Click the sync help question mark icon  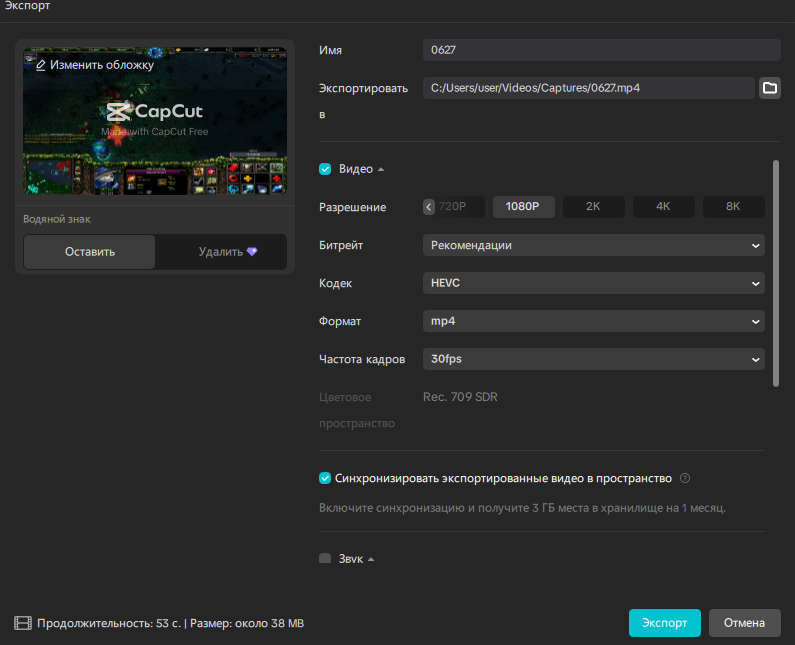pos(684,478)
